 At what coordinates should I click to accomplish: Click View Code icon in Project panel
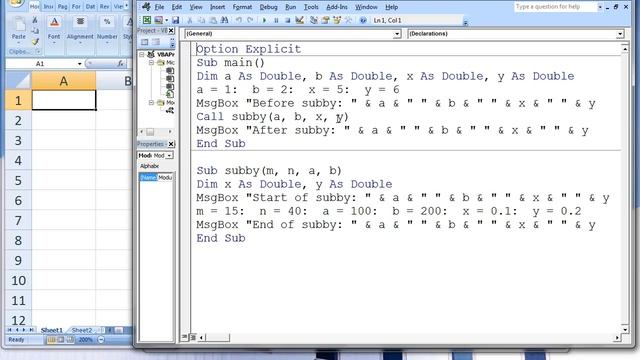point(144,42)
